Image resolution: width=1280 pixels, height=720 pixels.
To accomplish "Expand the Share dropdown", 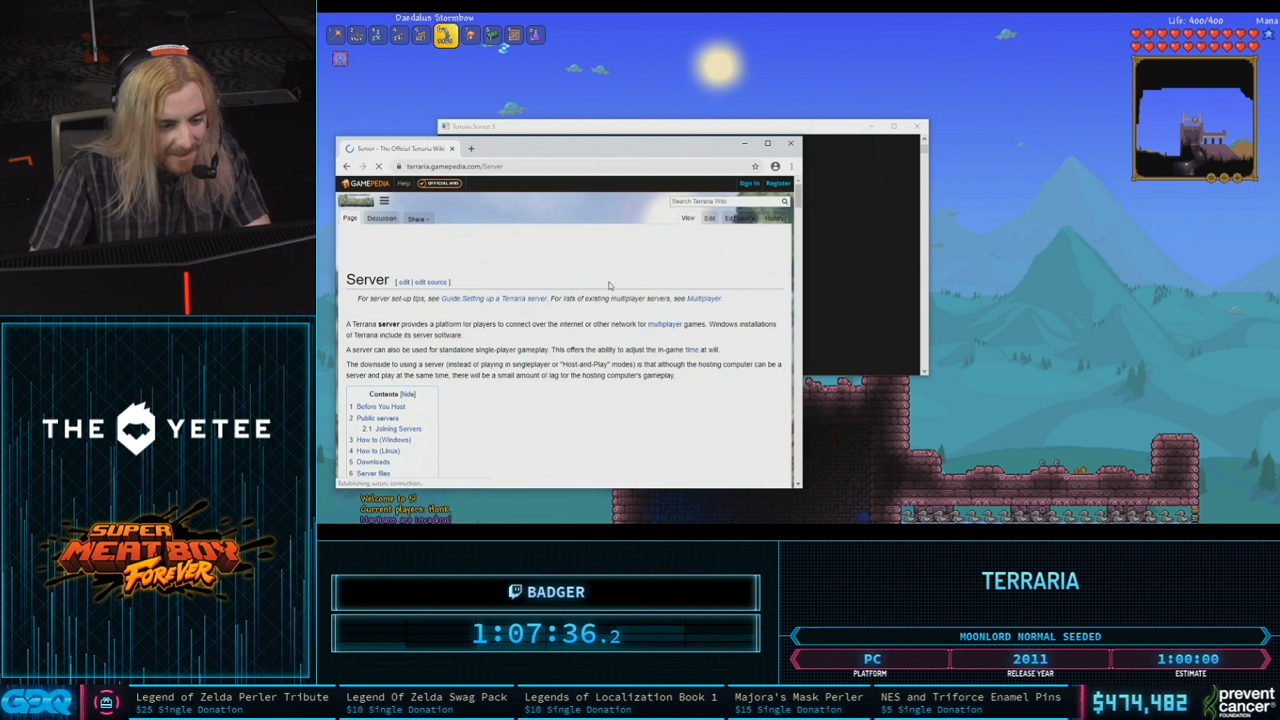I will [418, 219].
